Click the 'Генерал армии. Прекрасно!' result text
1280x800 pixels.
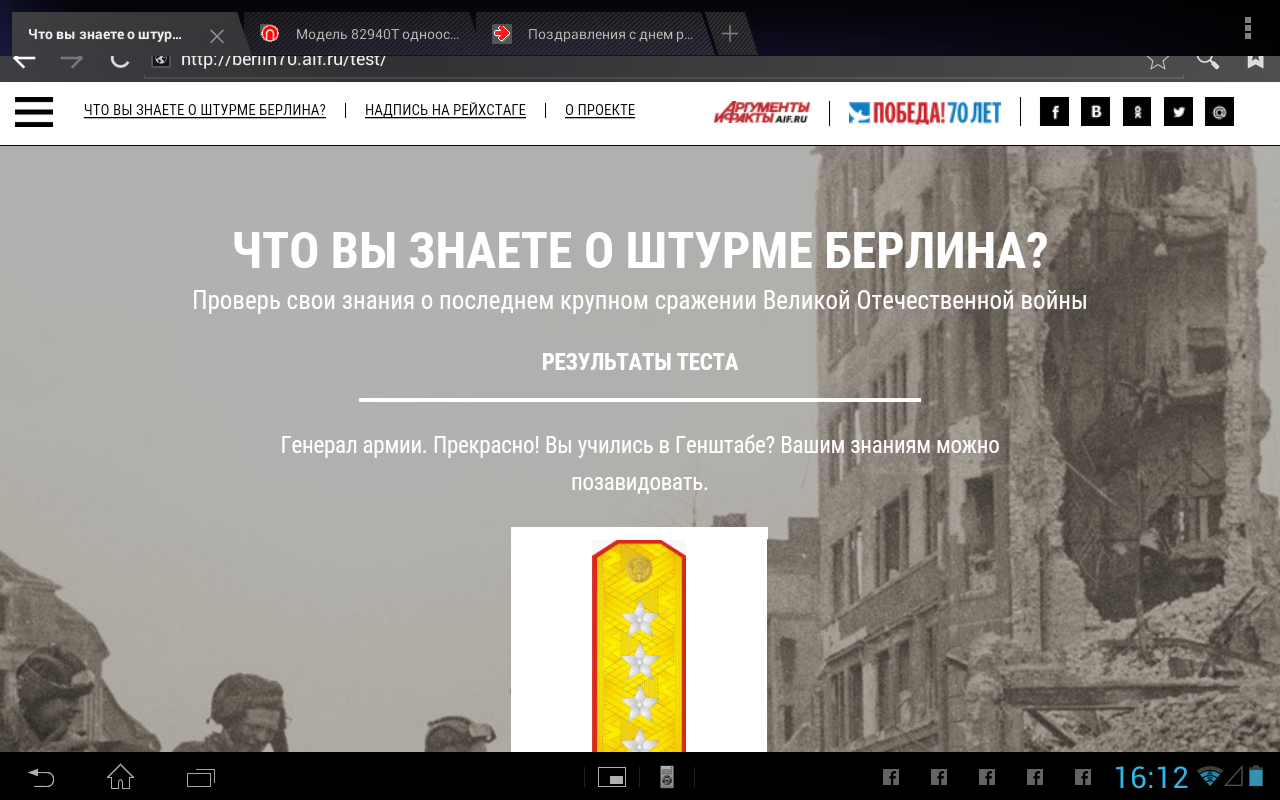pyautogui.click(x=640, y=463)
